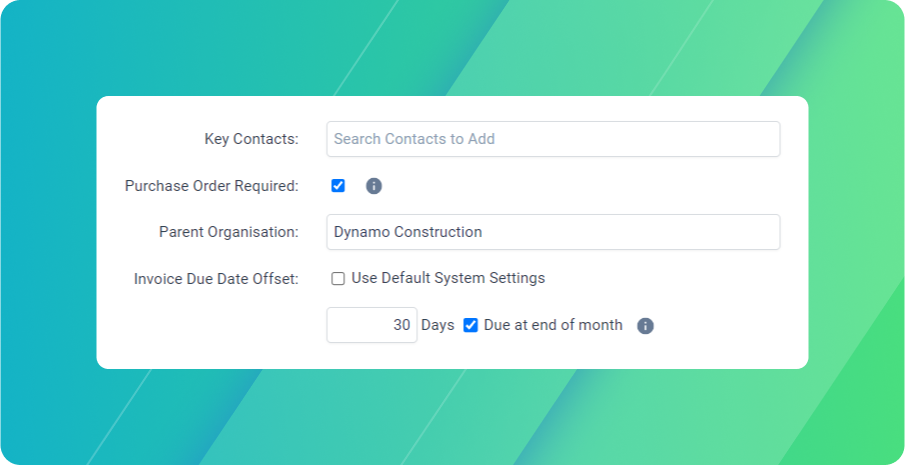
Task: Click the value 30 in the offset box
Action: click(x=401, y=325)
